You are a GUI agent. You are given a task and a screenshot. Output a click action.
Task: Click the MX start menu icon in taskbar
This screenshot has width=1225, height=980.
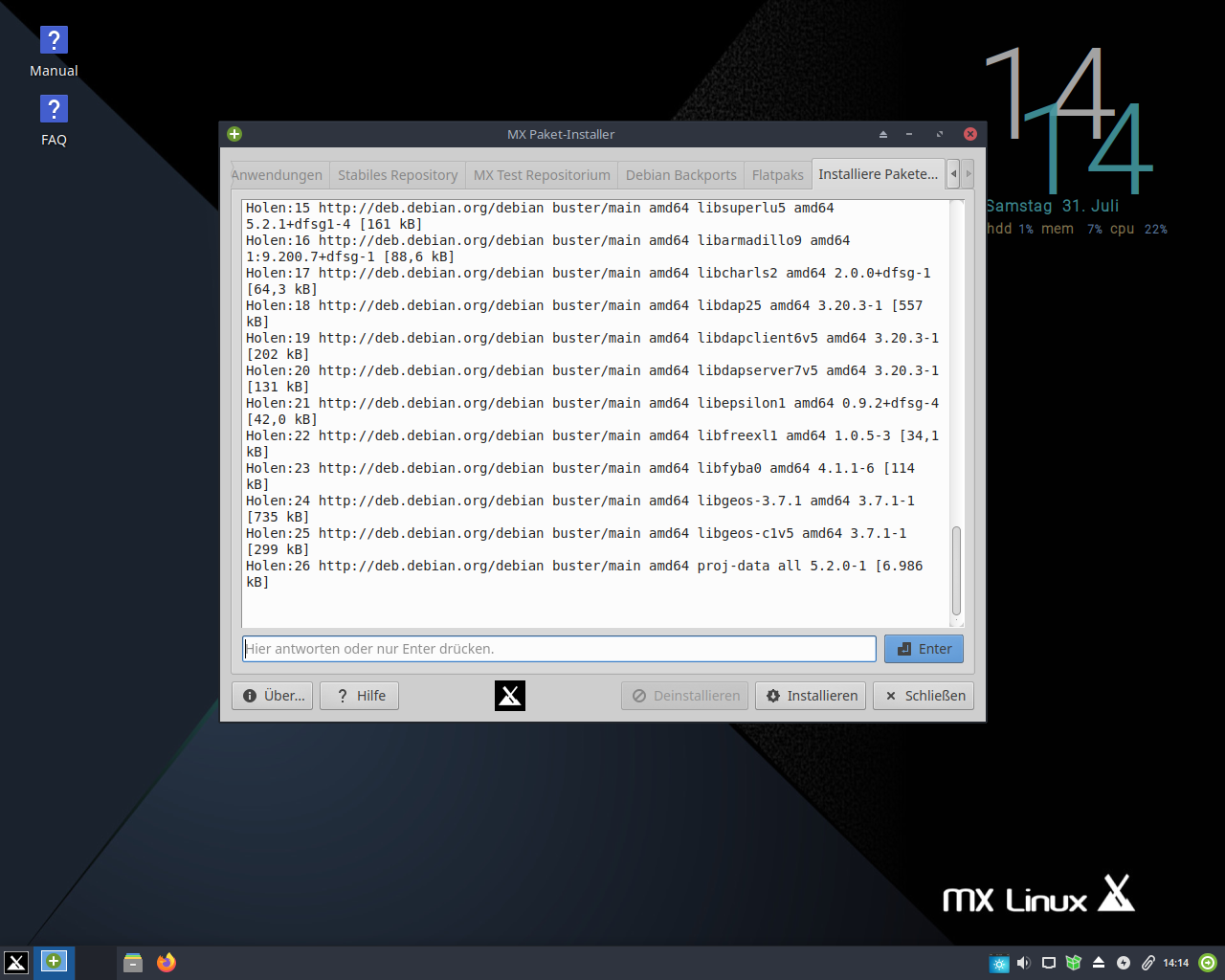click(x=16, y=963)
